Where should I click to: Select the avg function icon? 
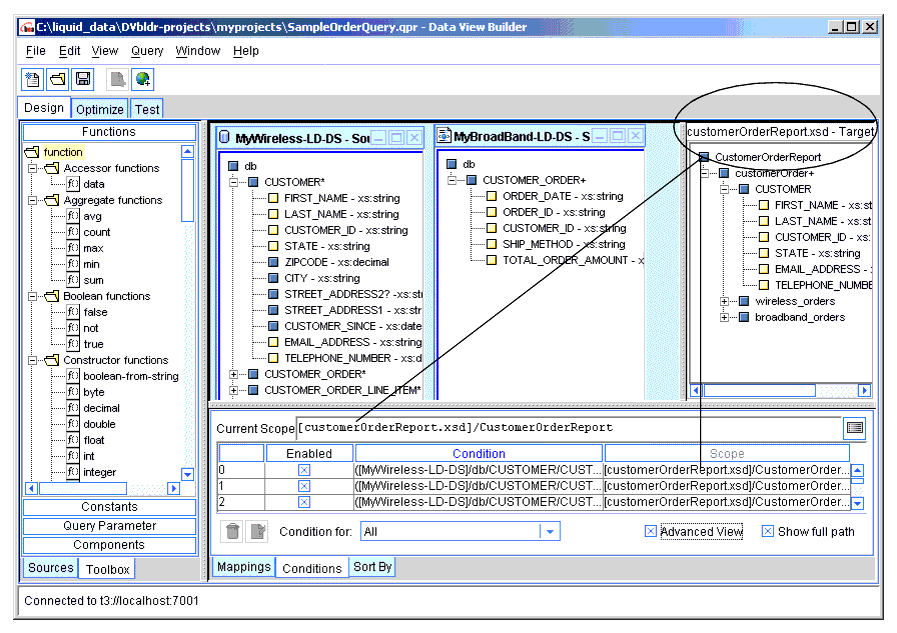click(x=73, y=216)
